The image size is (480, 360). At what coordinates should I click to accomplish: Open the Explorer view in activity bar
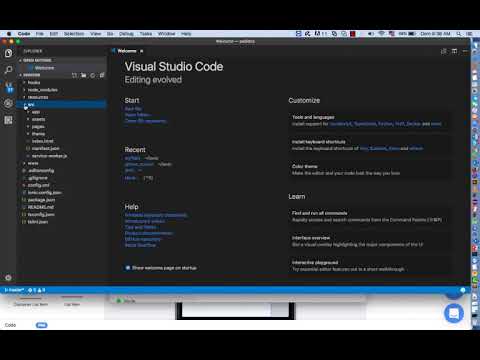[8, 53]
